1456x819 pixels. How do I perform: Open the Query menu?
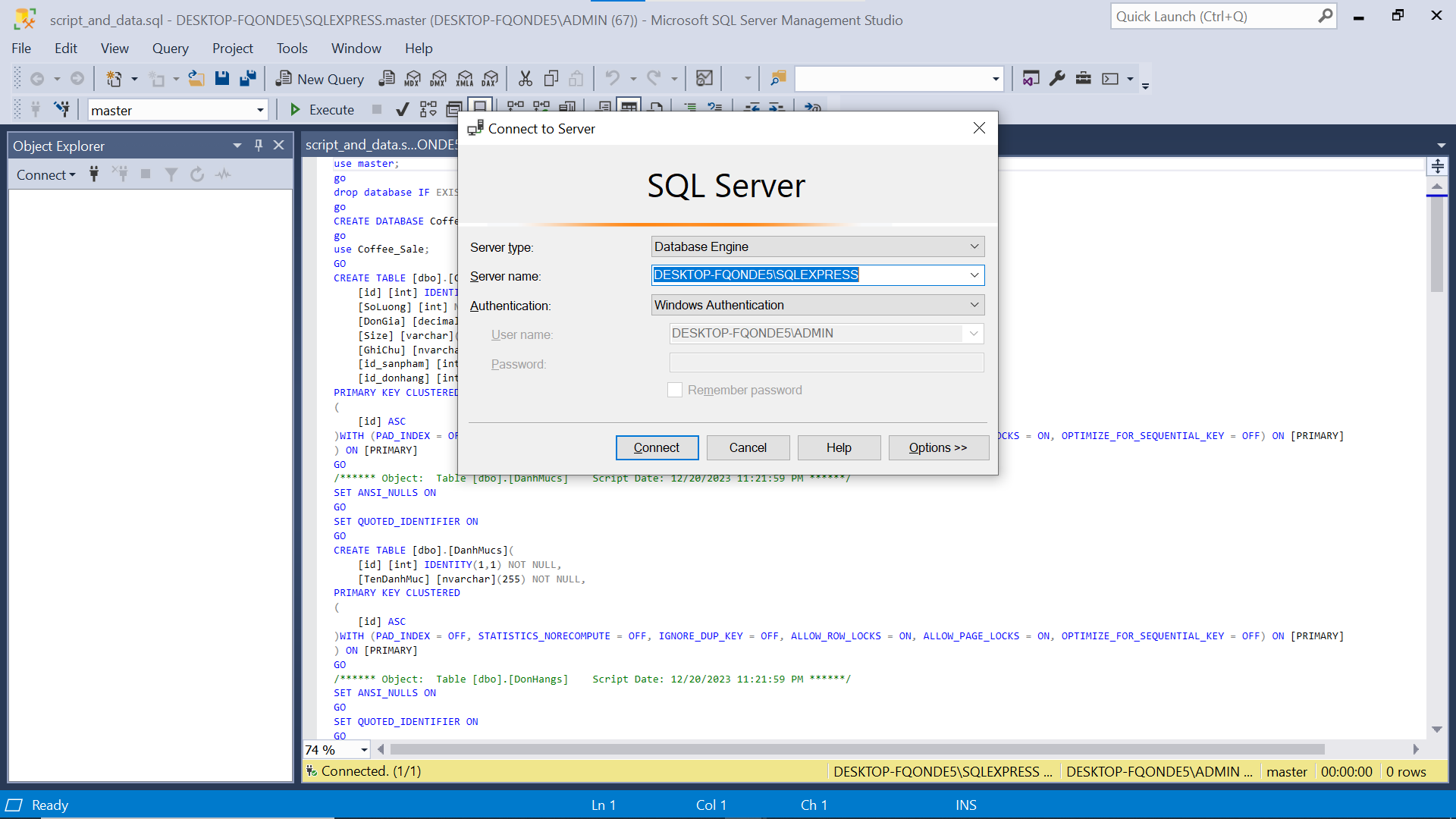coord(170,48)
